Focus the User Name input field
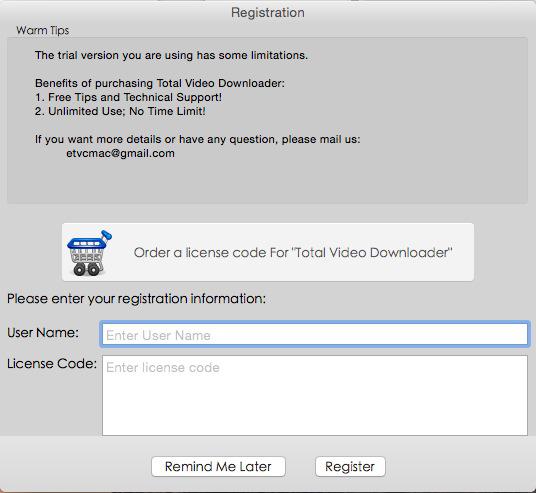The width and height of the screenshot is (536, 493). [x=314, y=334]
